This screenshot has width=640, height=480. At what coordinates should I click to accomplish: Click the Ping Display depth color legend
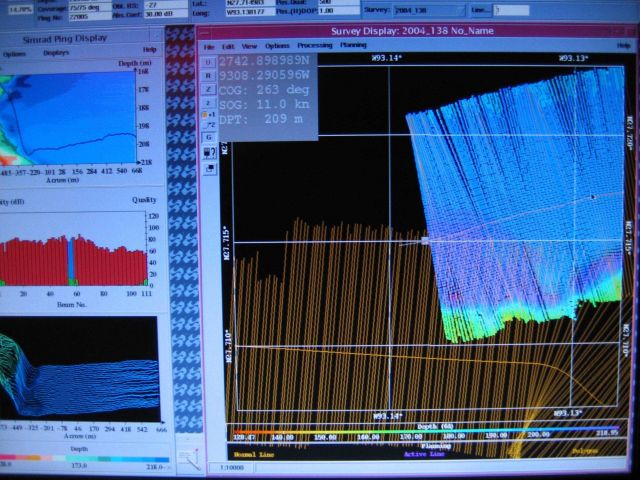pyautogui.click(x=84, y=459)
